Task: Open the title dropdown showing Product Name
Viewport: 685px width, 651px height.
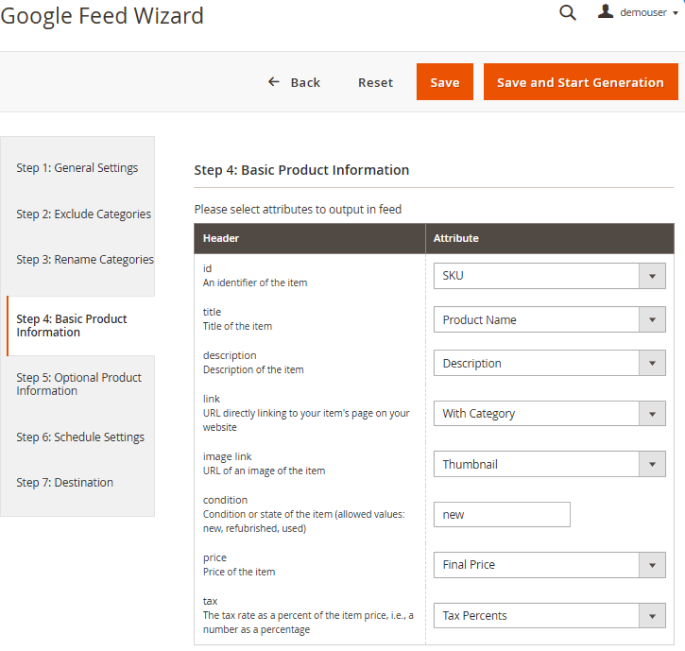Action: tap(550, 320)
